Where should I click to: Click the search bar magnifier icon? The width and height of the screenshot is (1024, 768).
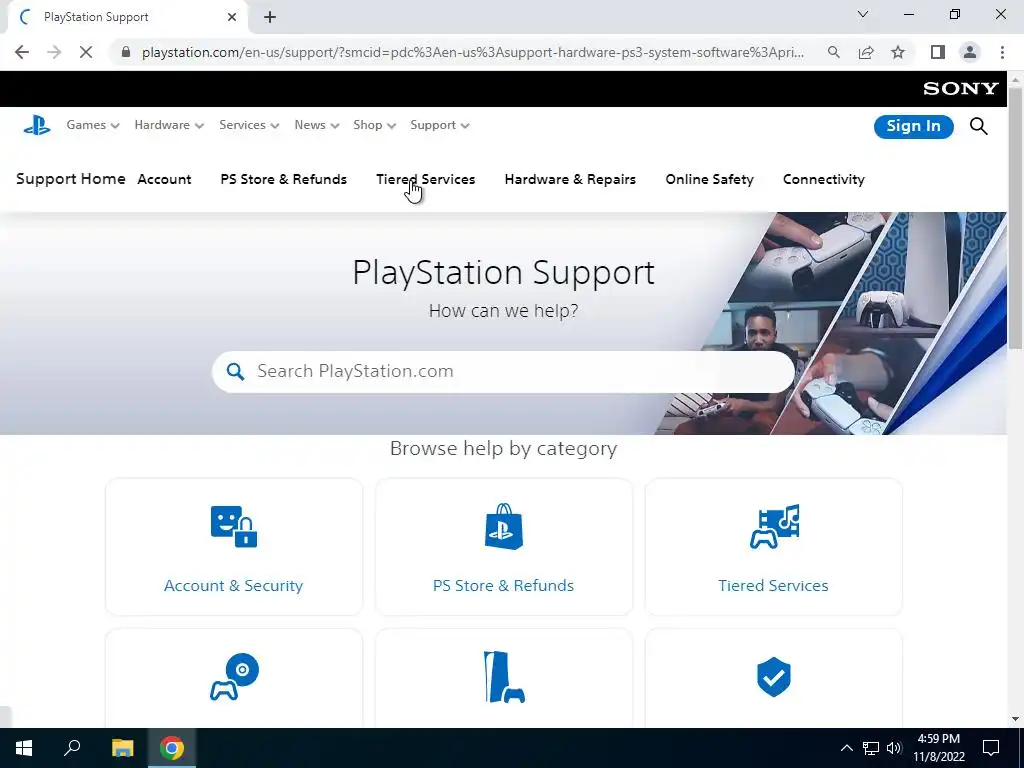pos(235,372)
